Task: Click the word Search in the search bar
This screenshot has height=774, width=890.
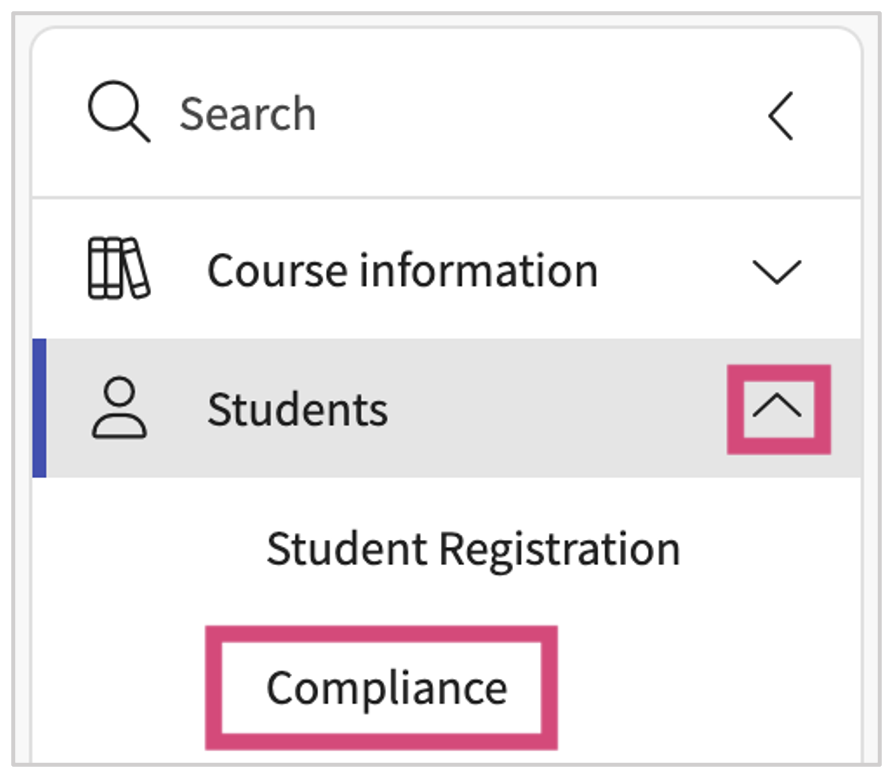Action: click(247, 114)
